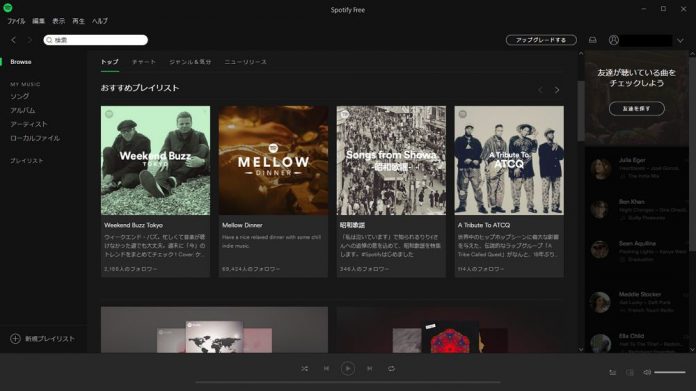
Task: Click the Maddie Stocker name
Action: point(640,294)
